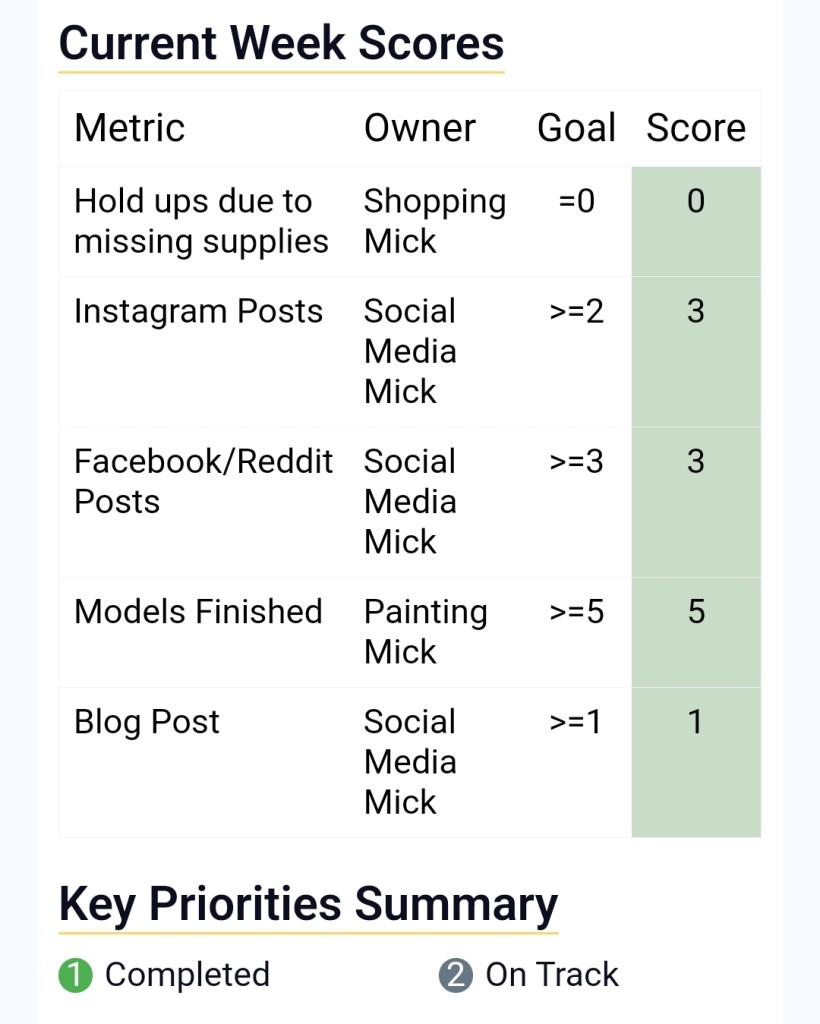Select the Metric column header

[x=130, y=128]
